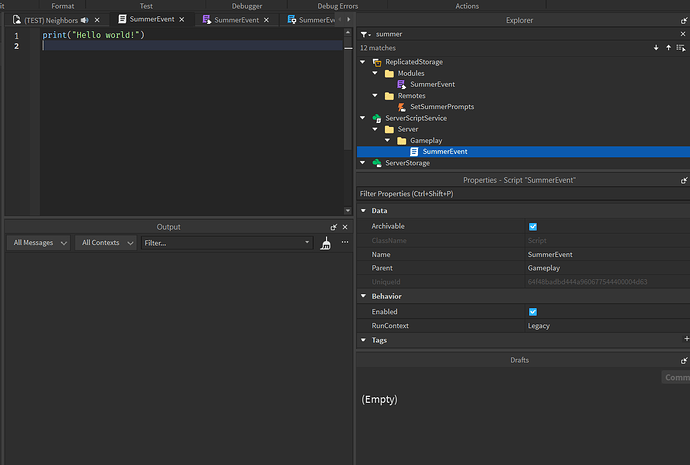Click the ServerScriptService icon
Screen dimensions: 690x465
(377, 118)
